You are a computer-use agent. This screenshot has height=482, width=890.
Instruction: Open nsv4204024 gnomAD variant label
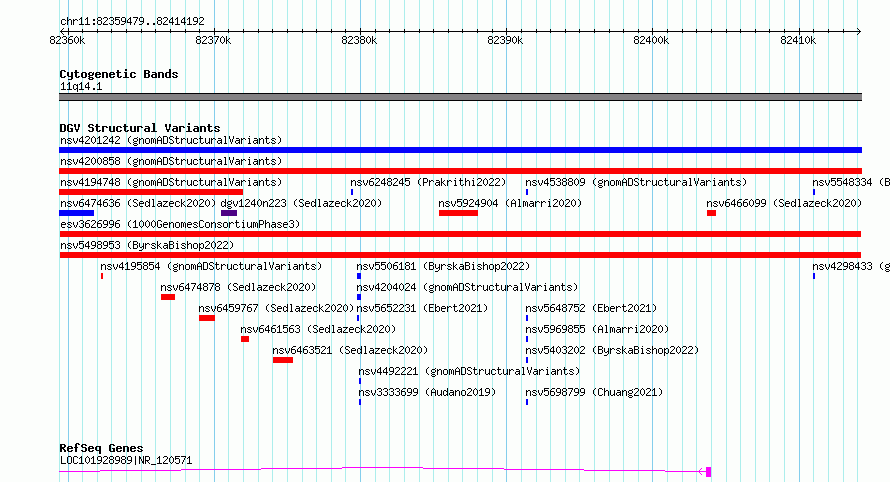click(x=467, y=287)
